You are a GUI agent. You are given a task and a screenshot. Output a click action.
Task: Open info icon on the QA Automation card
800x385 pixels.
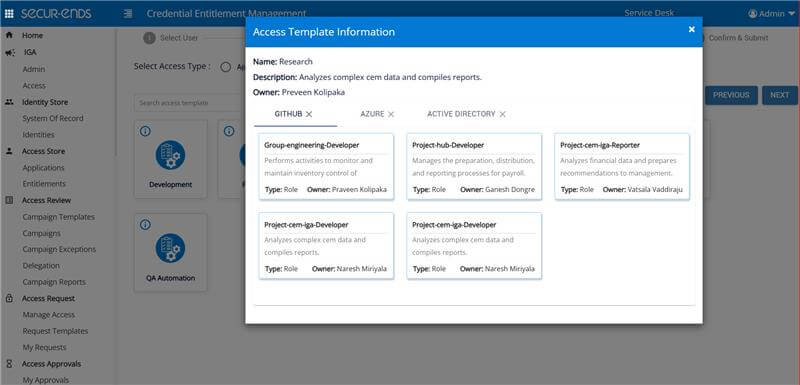[145, 225]
